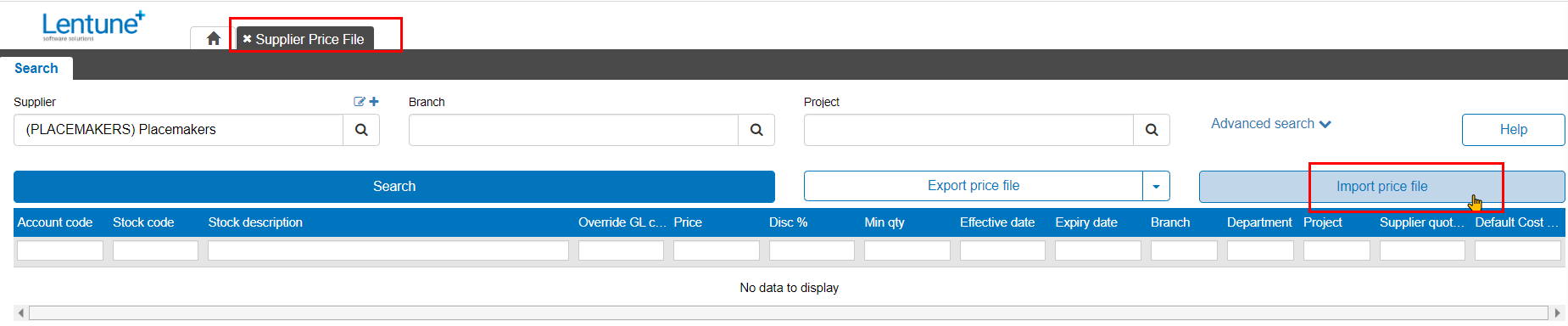
Task: Click the Branch lookup magnifier icon
Action: click(x=756, y=130)
